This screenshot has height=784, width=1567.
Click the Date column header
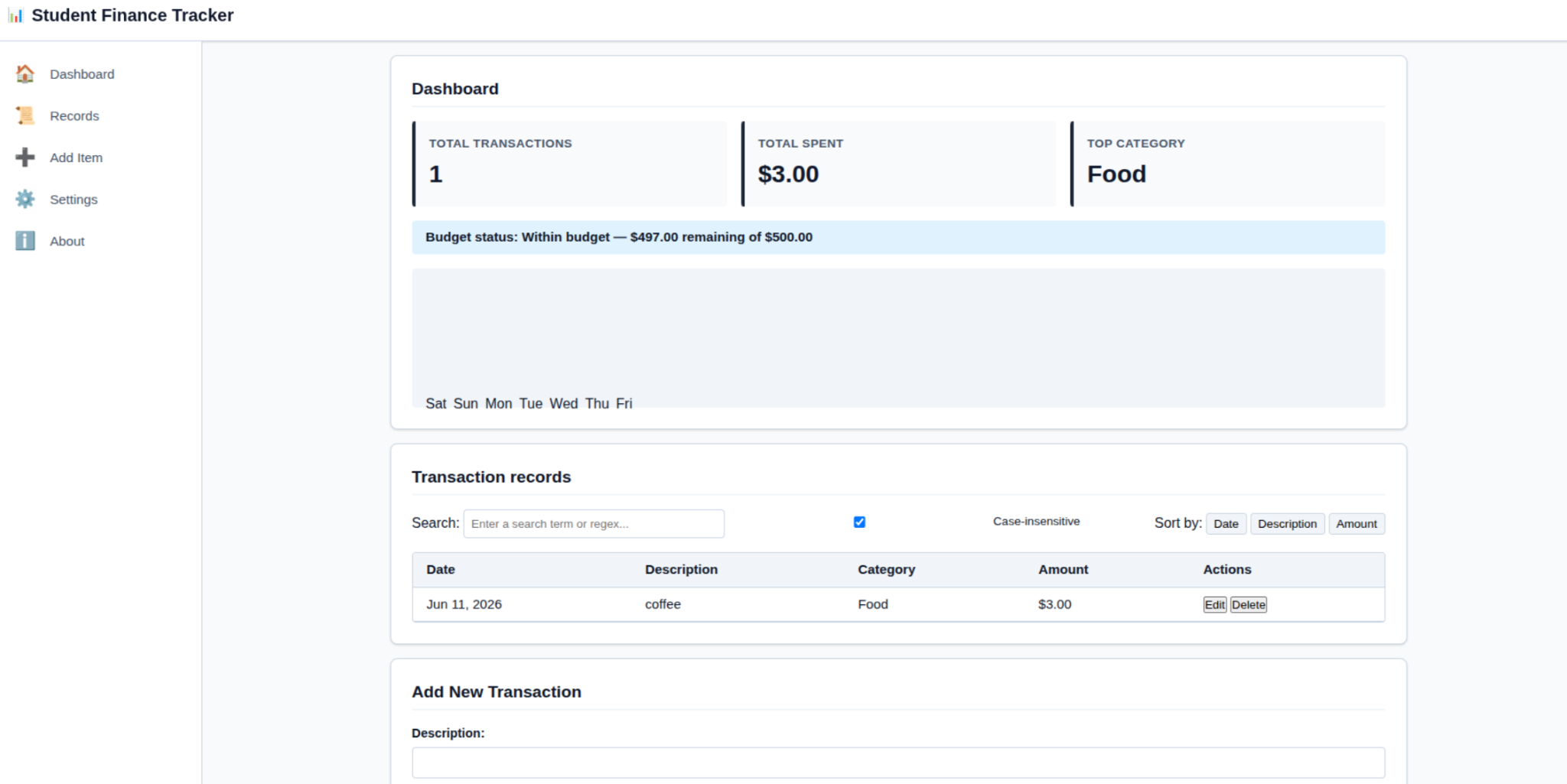441,570
